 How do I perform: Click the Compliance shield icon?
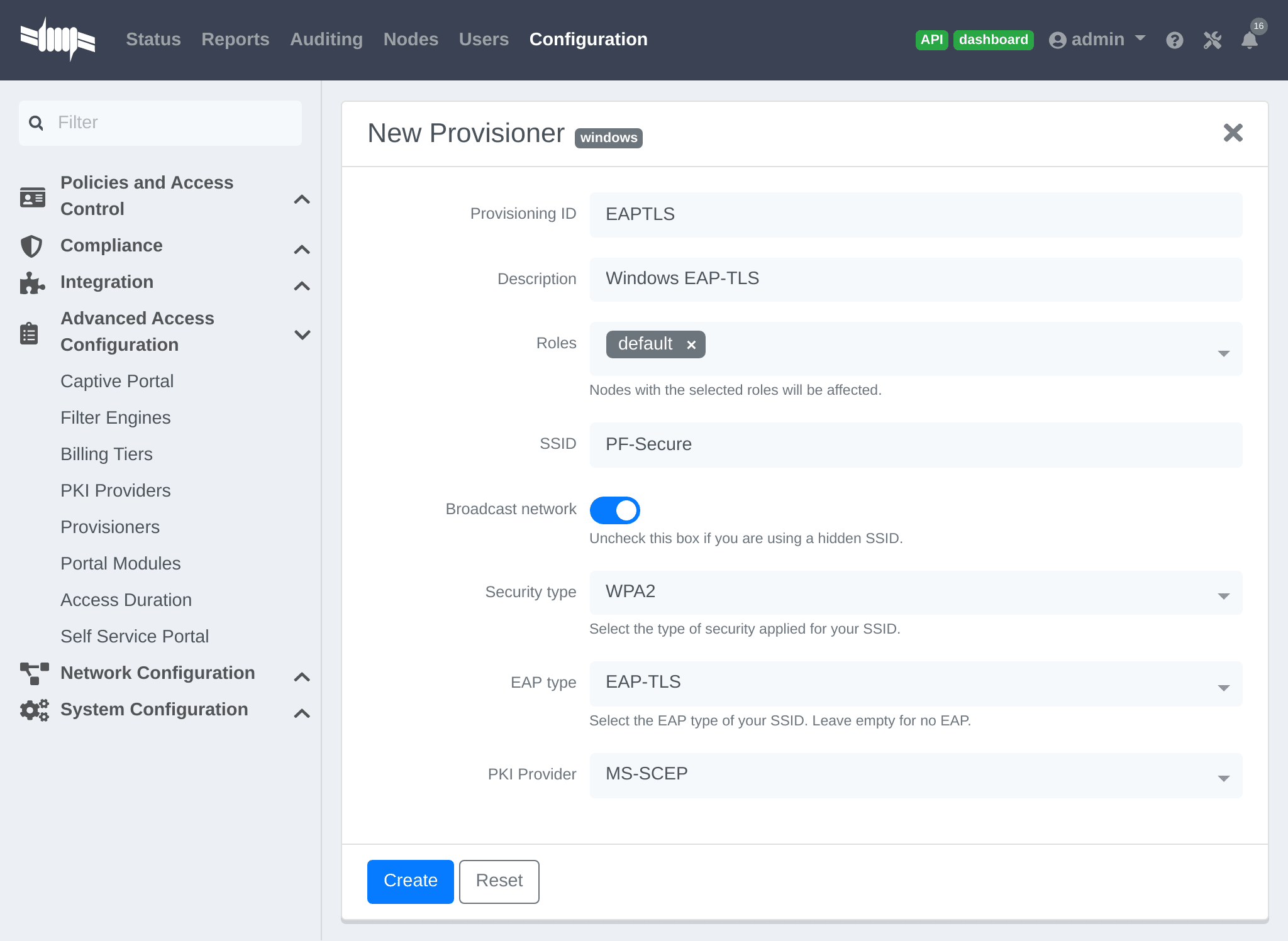pos(32,246)
